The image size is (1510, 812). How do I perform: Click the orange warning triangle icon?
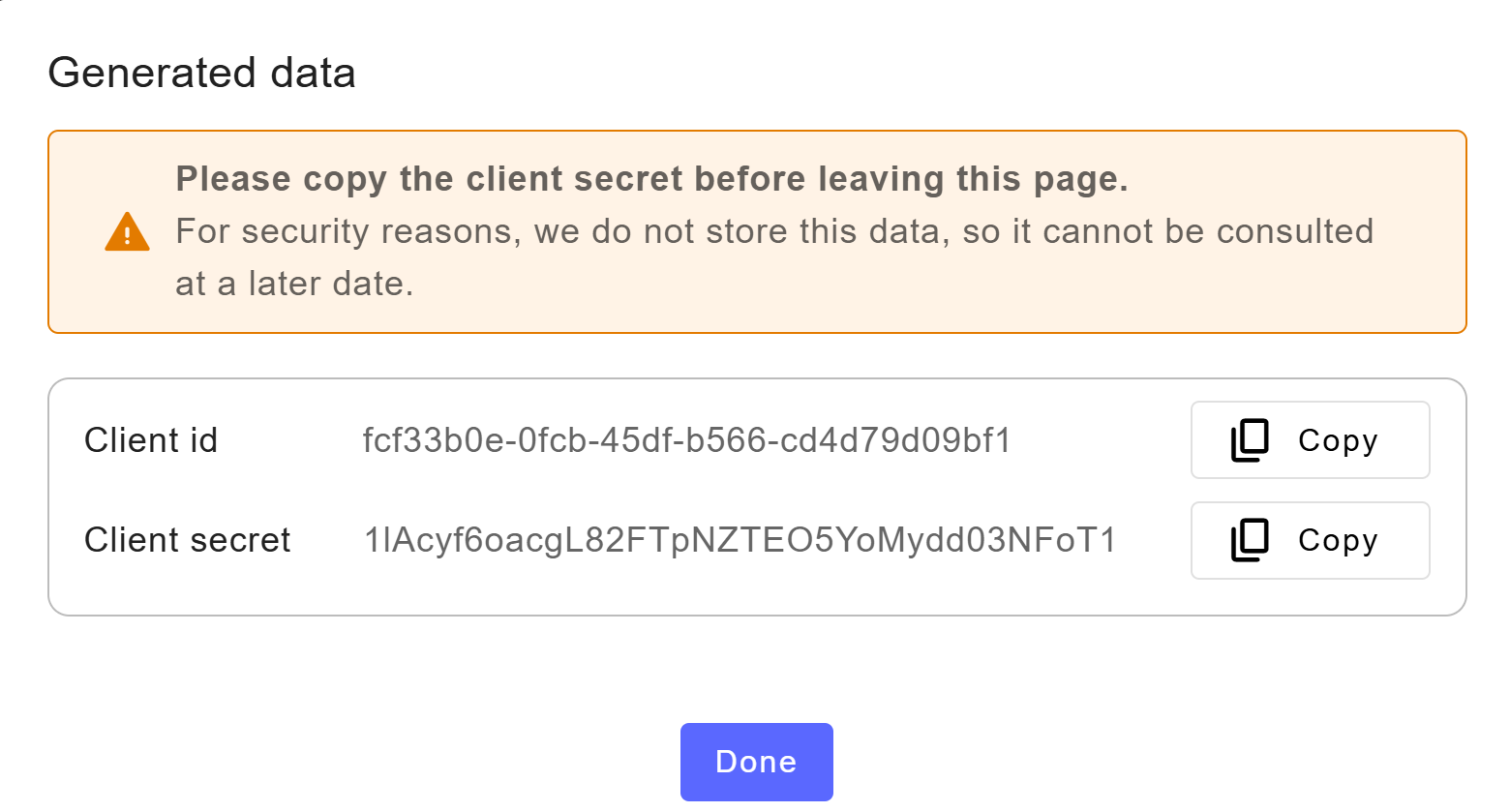[127, 232]
